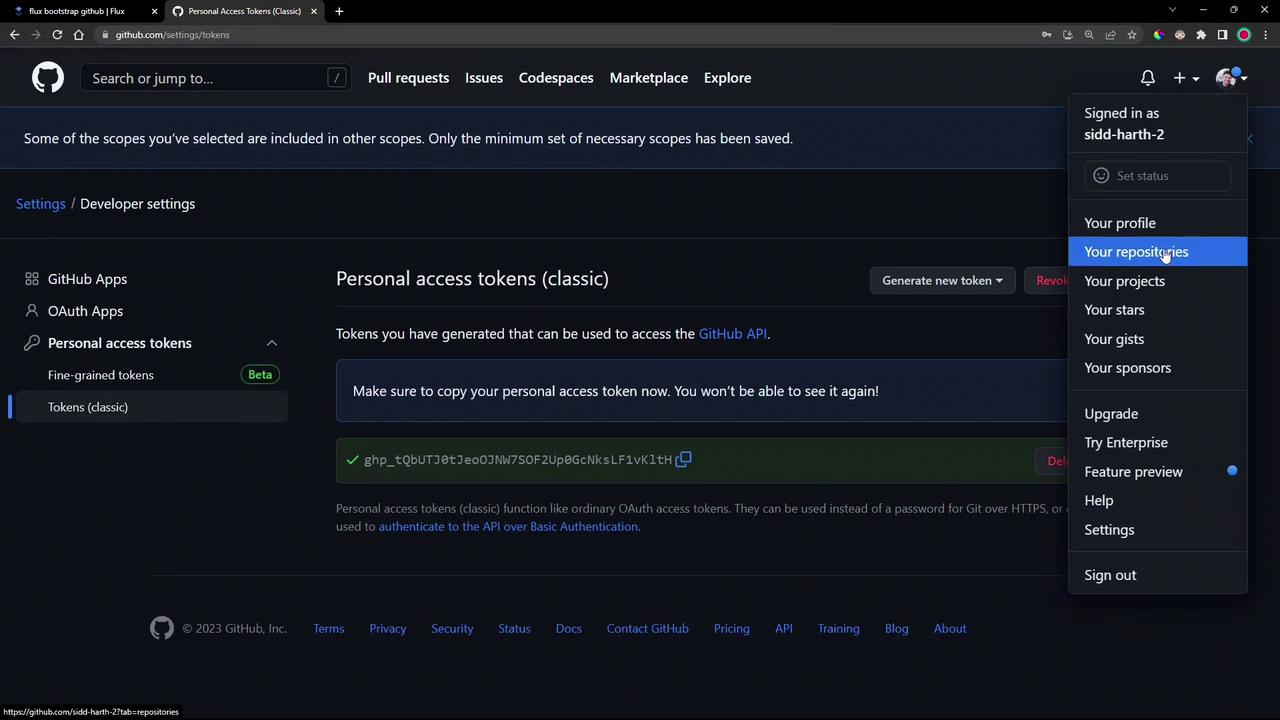Click the Settings breadcrumb link
The image size is (1280, 720).
point(40,204)
